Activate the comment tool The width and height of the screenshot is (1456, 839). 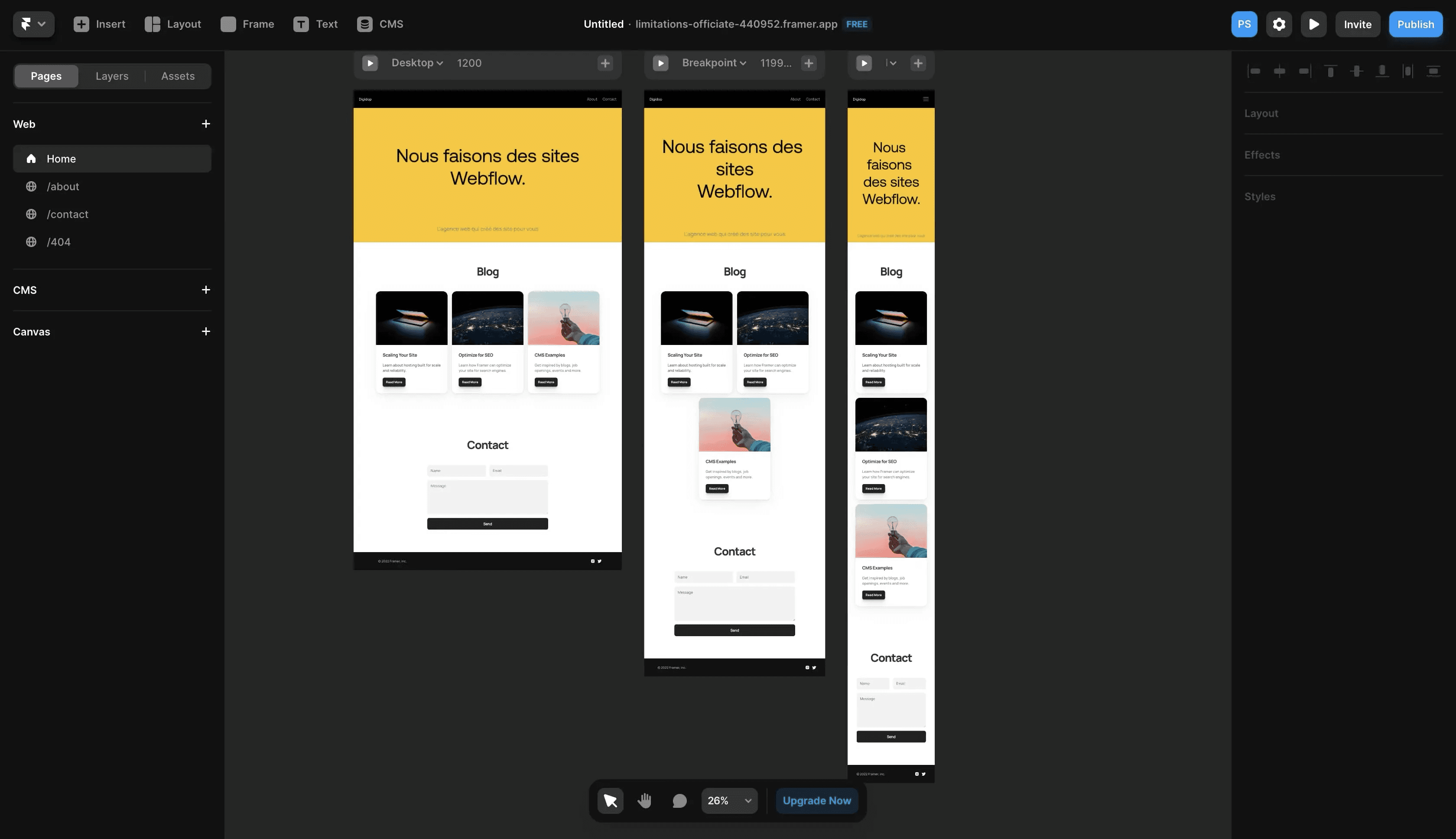679,800
